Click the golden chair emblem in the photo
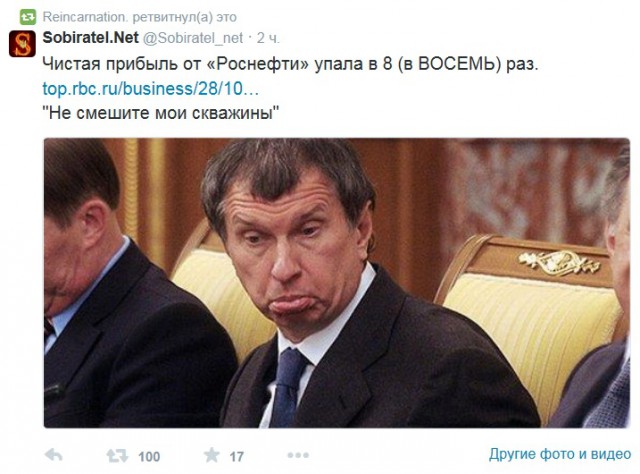 click(559, 261)
